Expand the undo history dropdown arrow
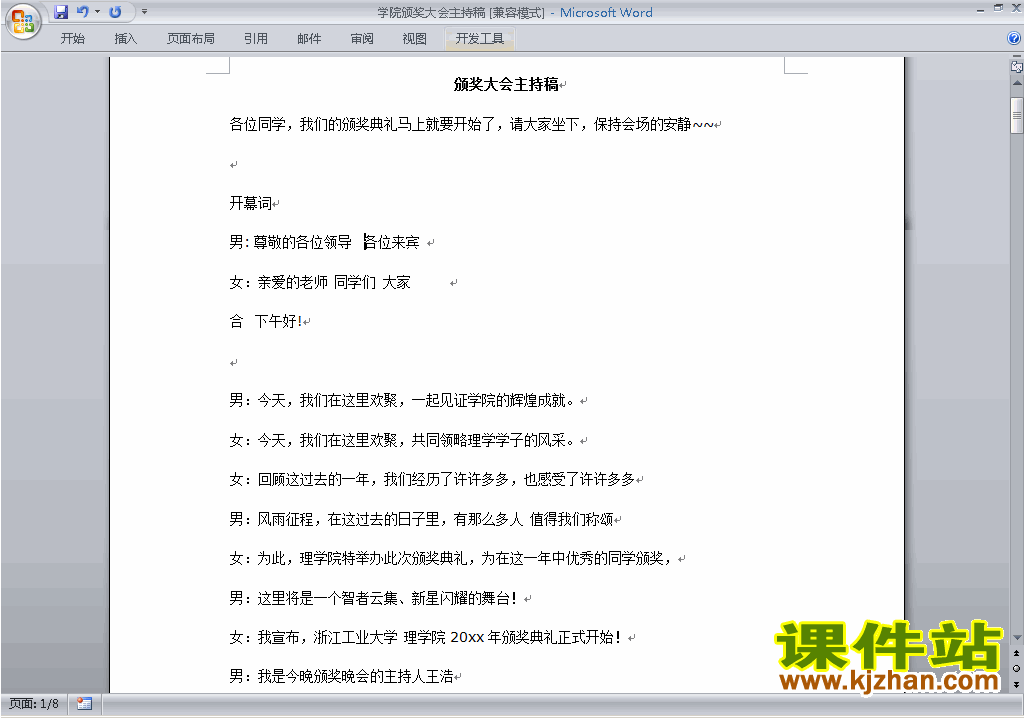Image resolution: width=1024 pixels, height=718 pixels. 97,12
